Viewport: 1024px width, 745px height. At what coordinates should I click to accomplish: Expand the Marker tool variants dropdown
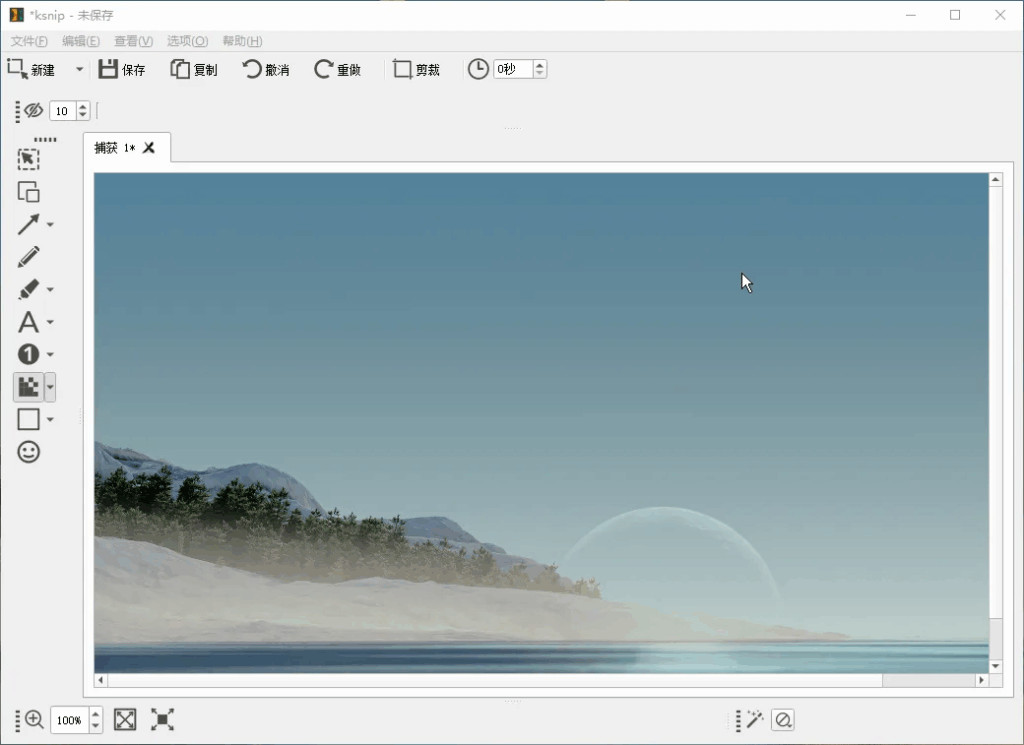(50, 290)
